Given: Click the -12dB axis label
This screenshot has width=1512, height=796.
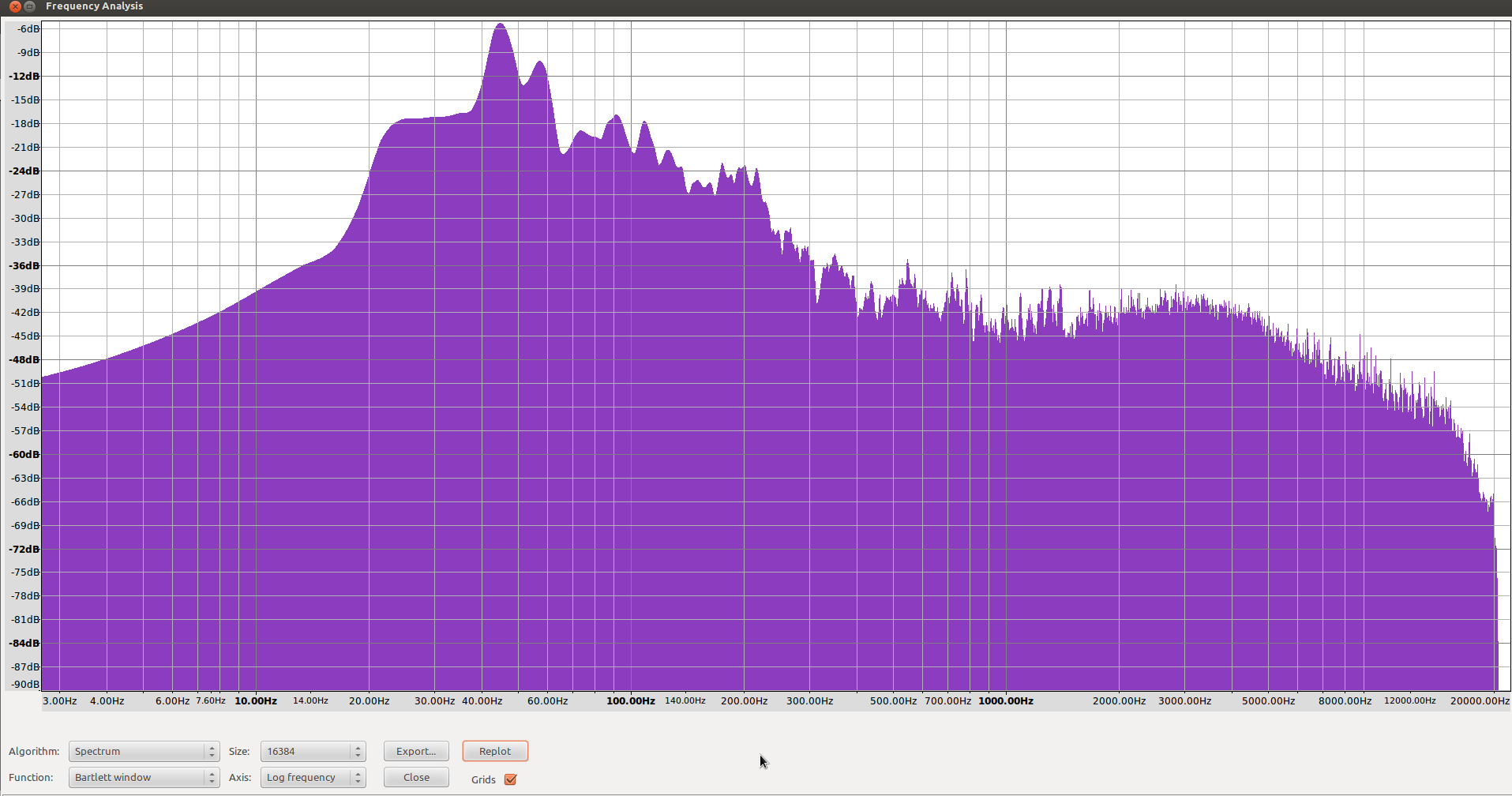Looking at the screenshot, I should pos(24,76).
